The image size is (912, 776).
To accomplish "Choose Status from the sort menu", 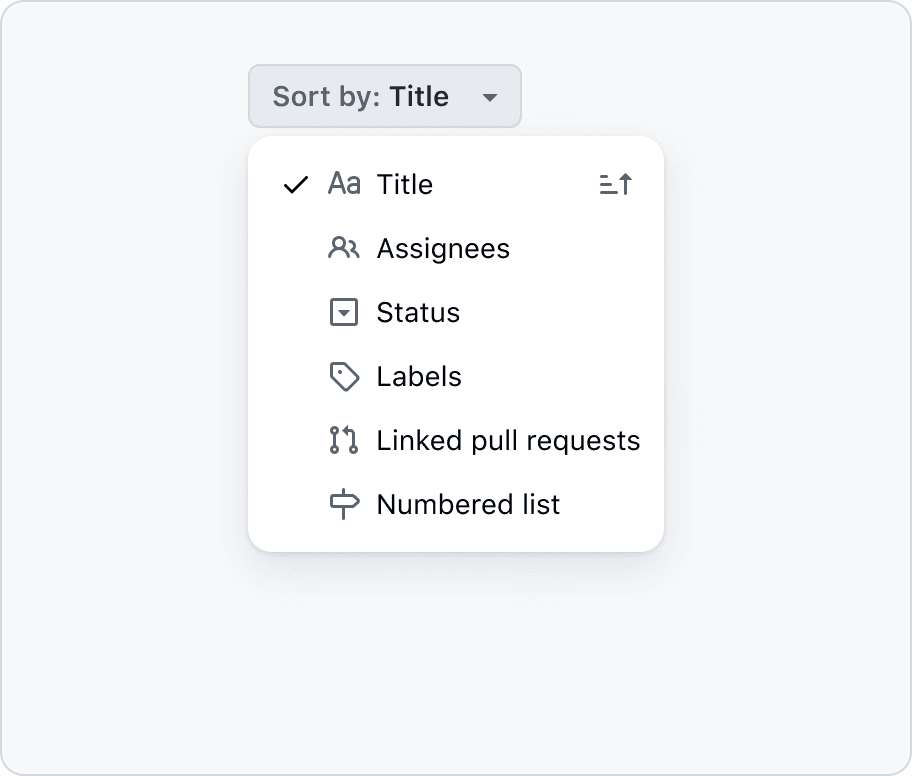I will pos(418,313).
